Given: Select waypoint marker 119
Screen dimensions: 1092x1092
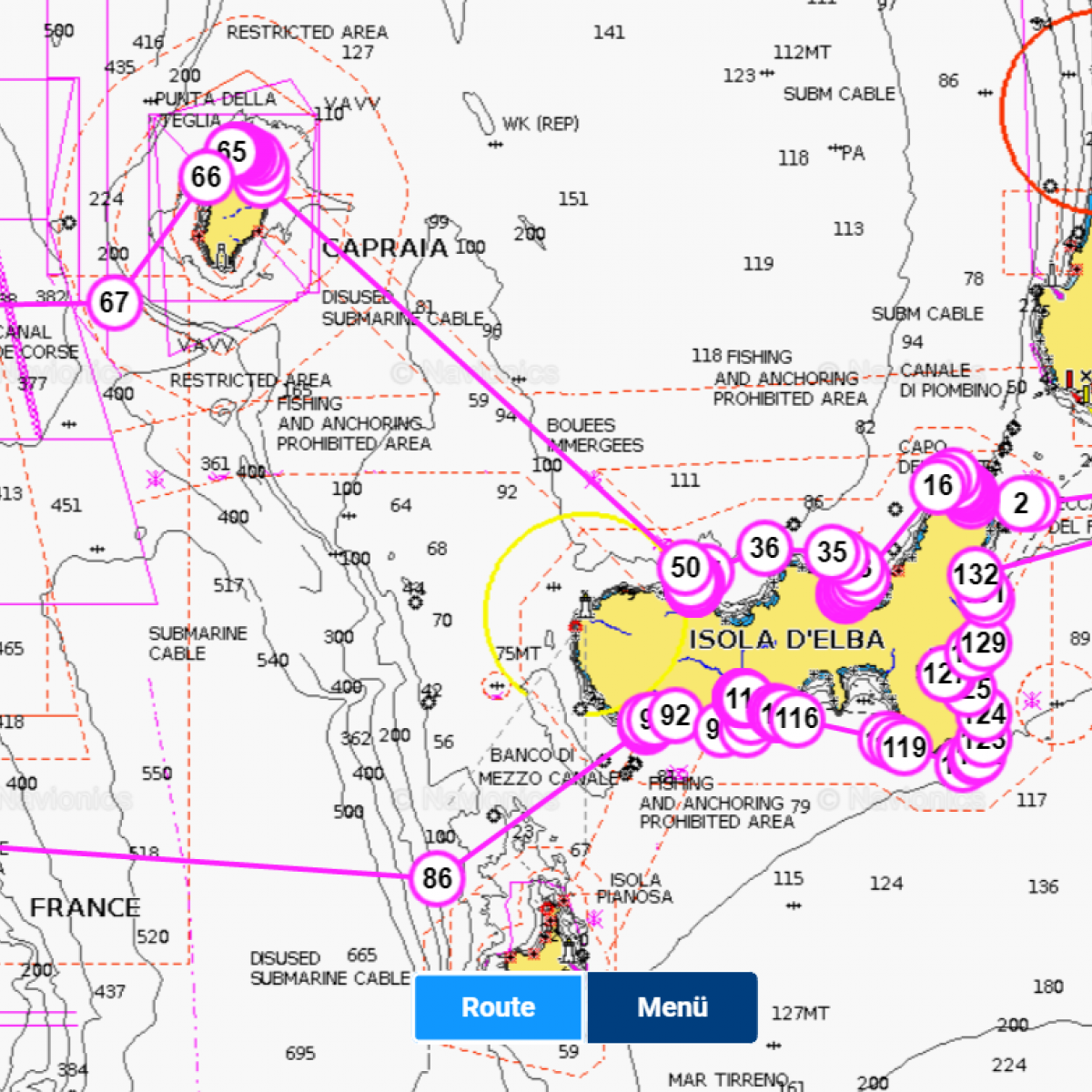Looking at the screenshot, I should click(x=904, y=748).
